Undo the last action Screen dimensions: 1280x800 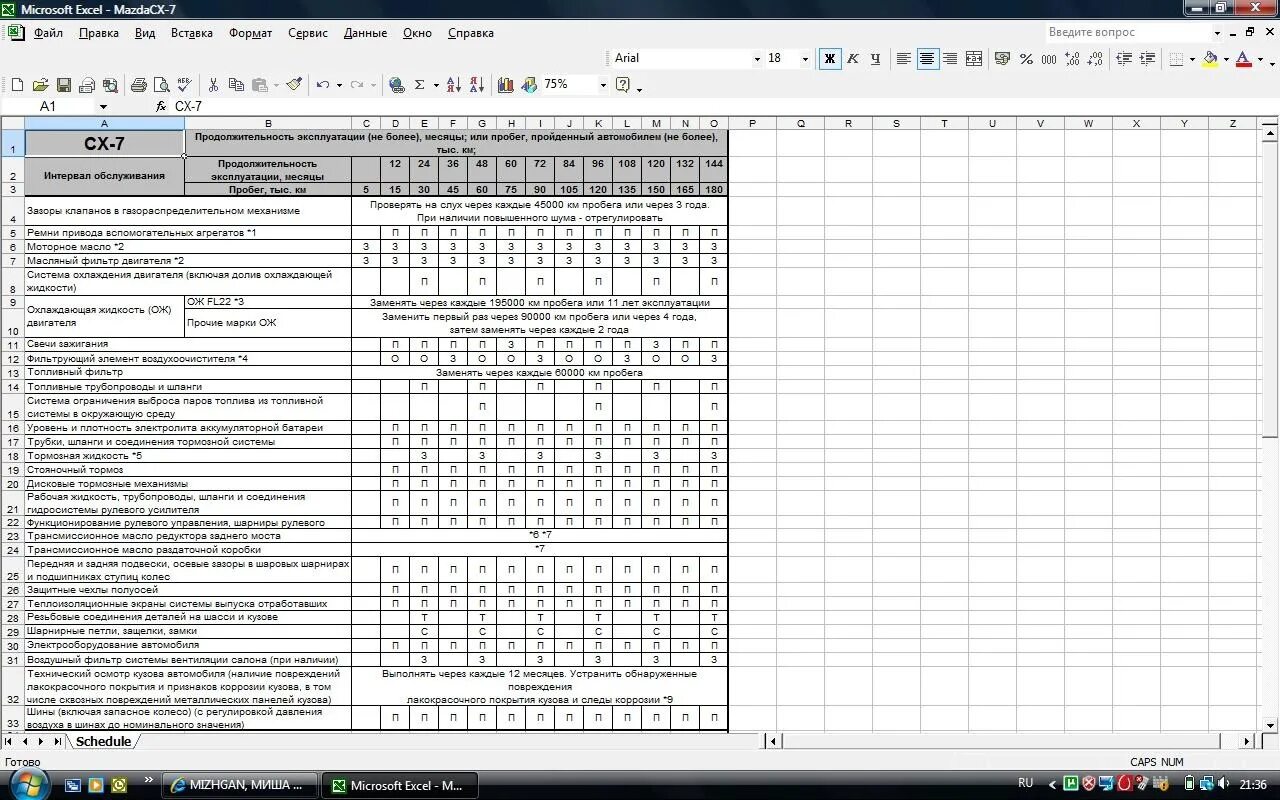322,85
